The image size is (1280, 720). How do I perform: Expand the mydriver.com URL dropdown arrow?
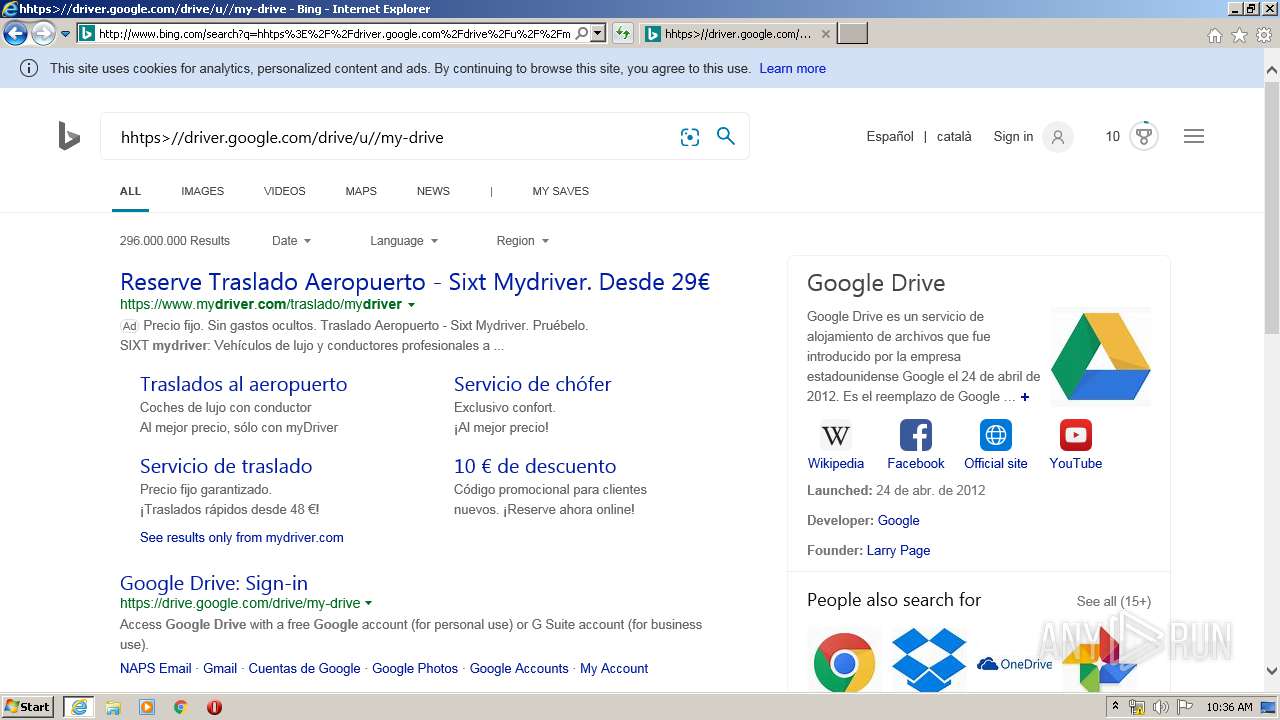coord(411,305)
